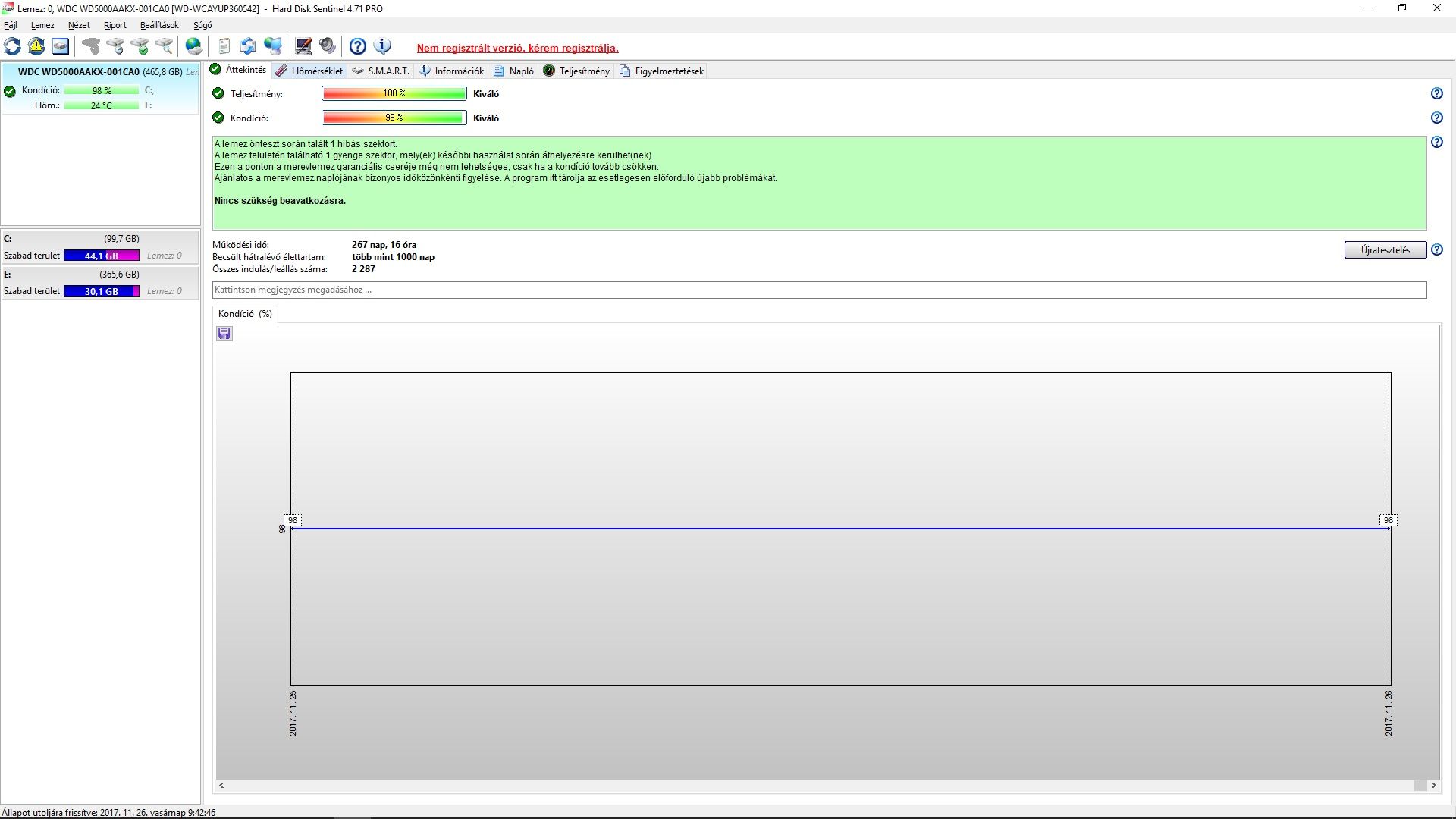This screenshot has width=1456, height=819.
Task: Click the refresh status toolbar icon
Action: click(12, 46)
